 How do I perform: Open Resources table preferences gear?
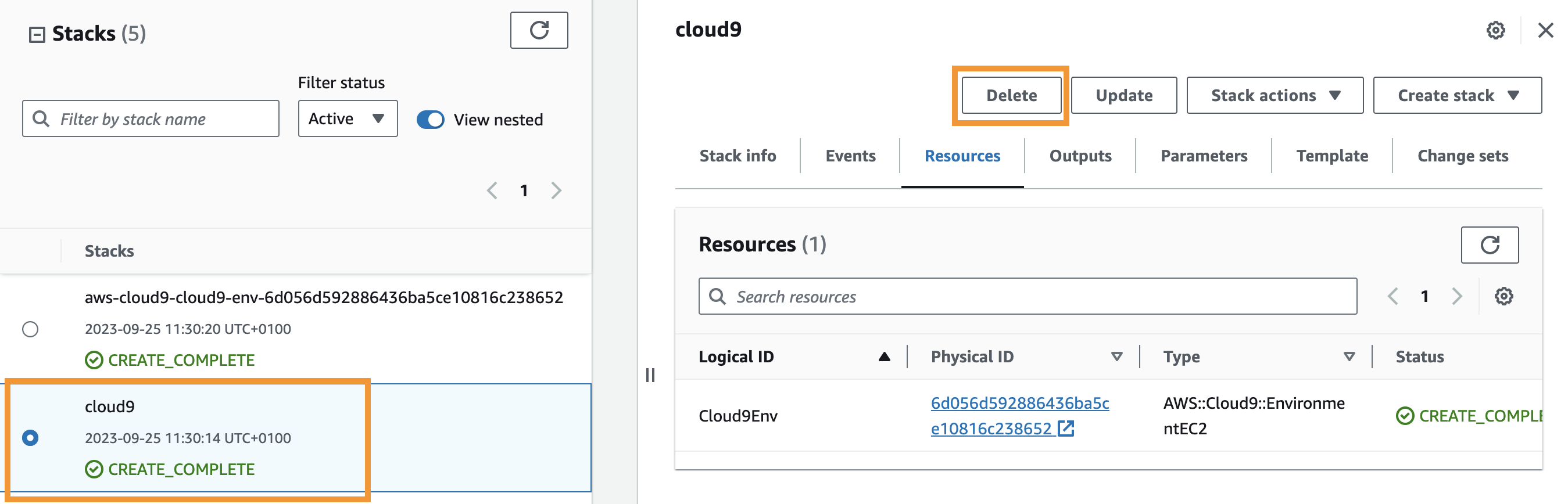coord(1503,297)
